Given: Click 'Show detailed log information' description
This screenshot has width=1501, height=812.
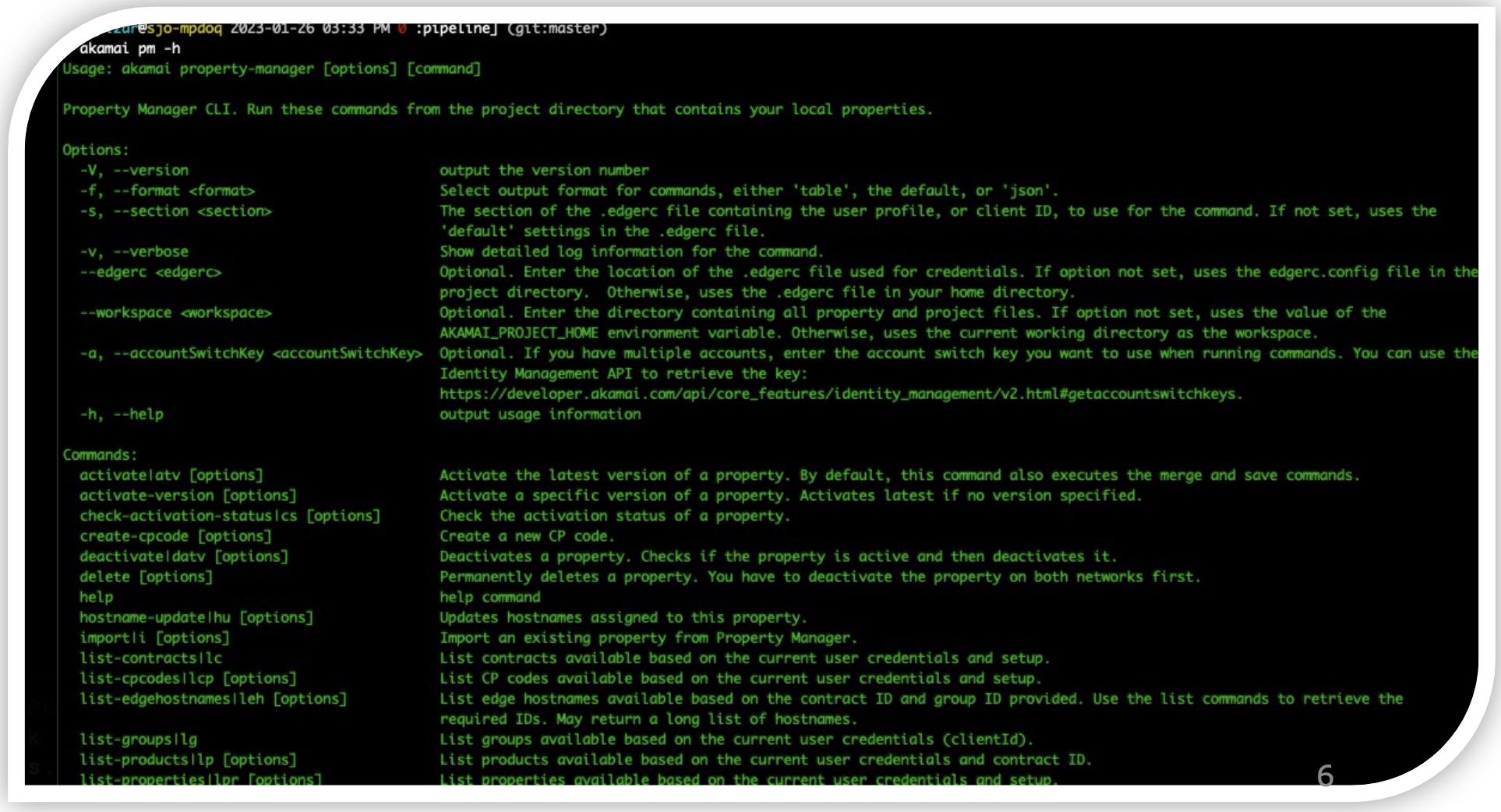Looking at the screenshot, I should pyautogui.click(x=631, y=252).
